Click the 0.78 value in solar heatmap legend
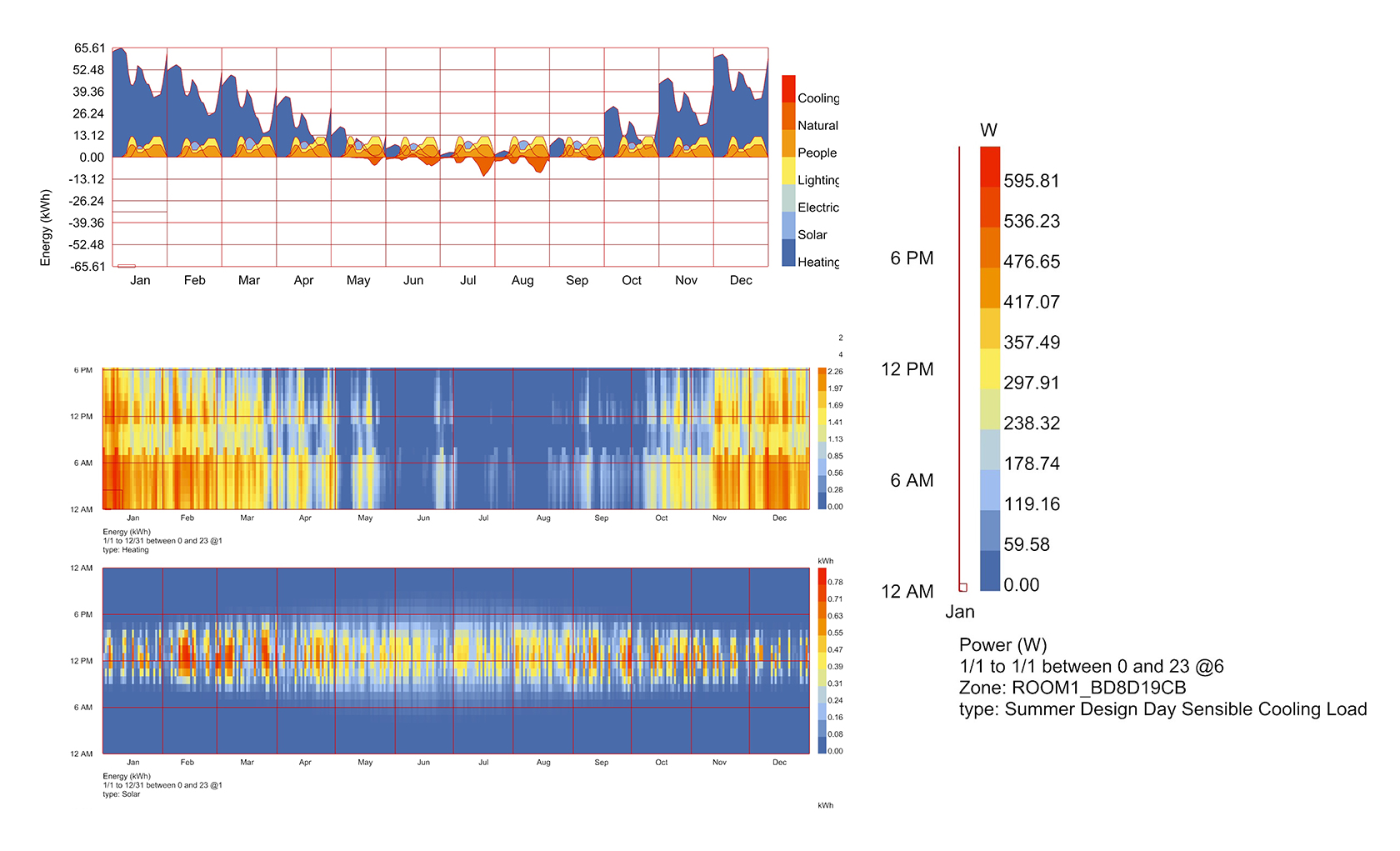This screenshot has width=1400, height=851. (x=835, y=583)
